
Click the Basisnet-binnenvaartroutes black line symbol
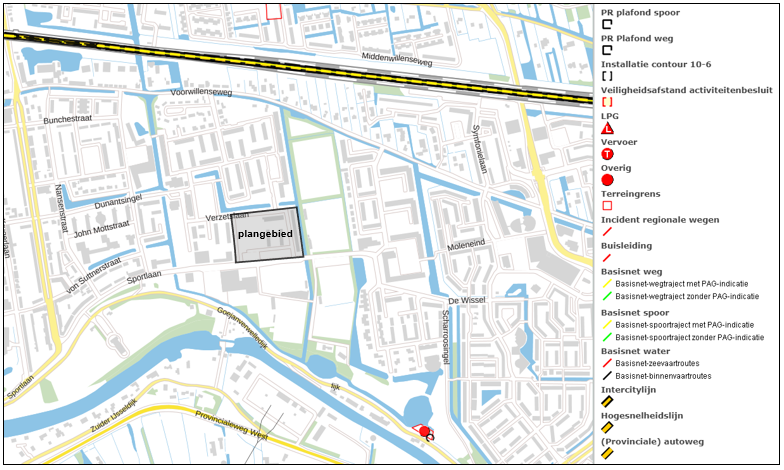(607, 376)
